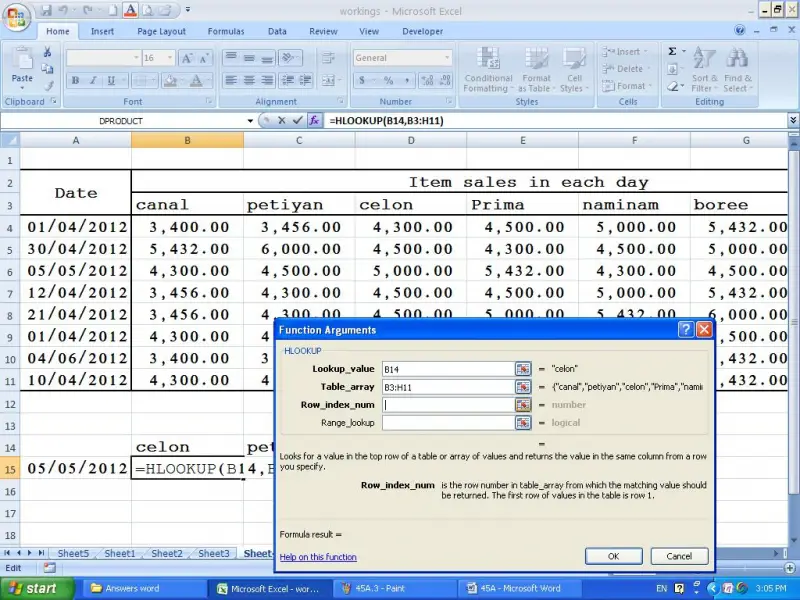Open the font name dropdown
Viewport: 800px width, 600px height.
pos(136,58)
